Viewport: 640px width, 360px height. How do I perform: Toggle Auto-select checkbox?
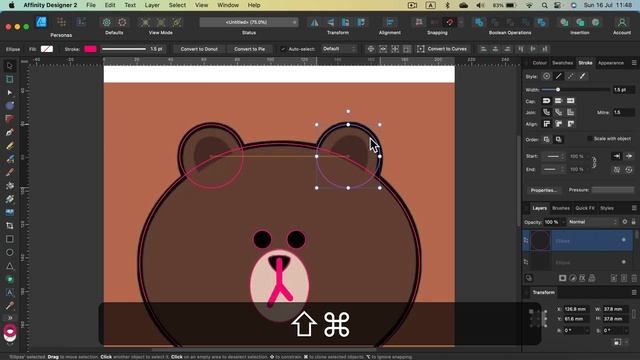click(x=283, y=49)
